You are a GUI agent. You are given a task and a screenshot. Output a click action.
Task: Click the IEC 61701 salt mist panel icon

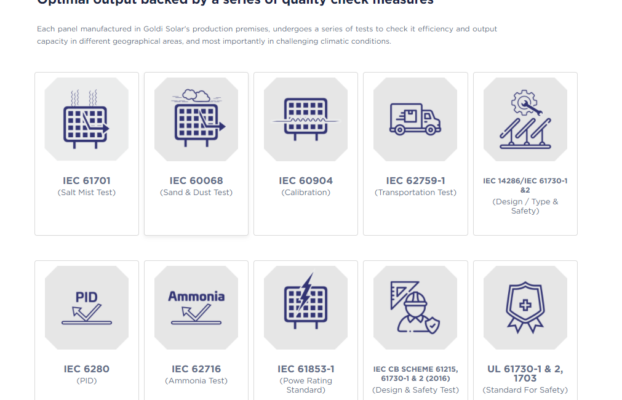(86, 119)
